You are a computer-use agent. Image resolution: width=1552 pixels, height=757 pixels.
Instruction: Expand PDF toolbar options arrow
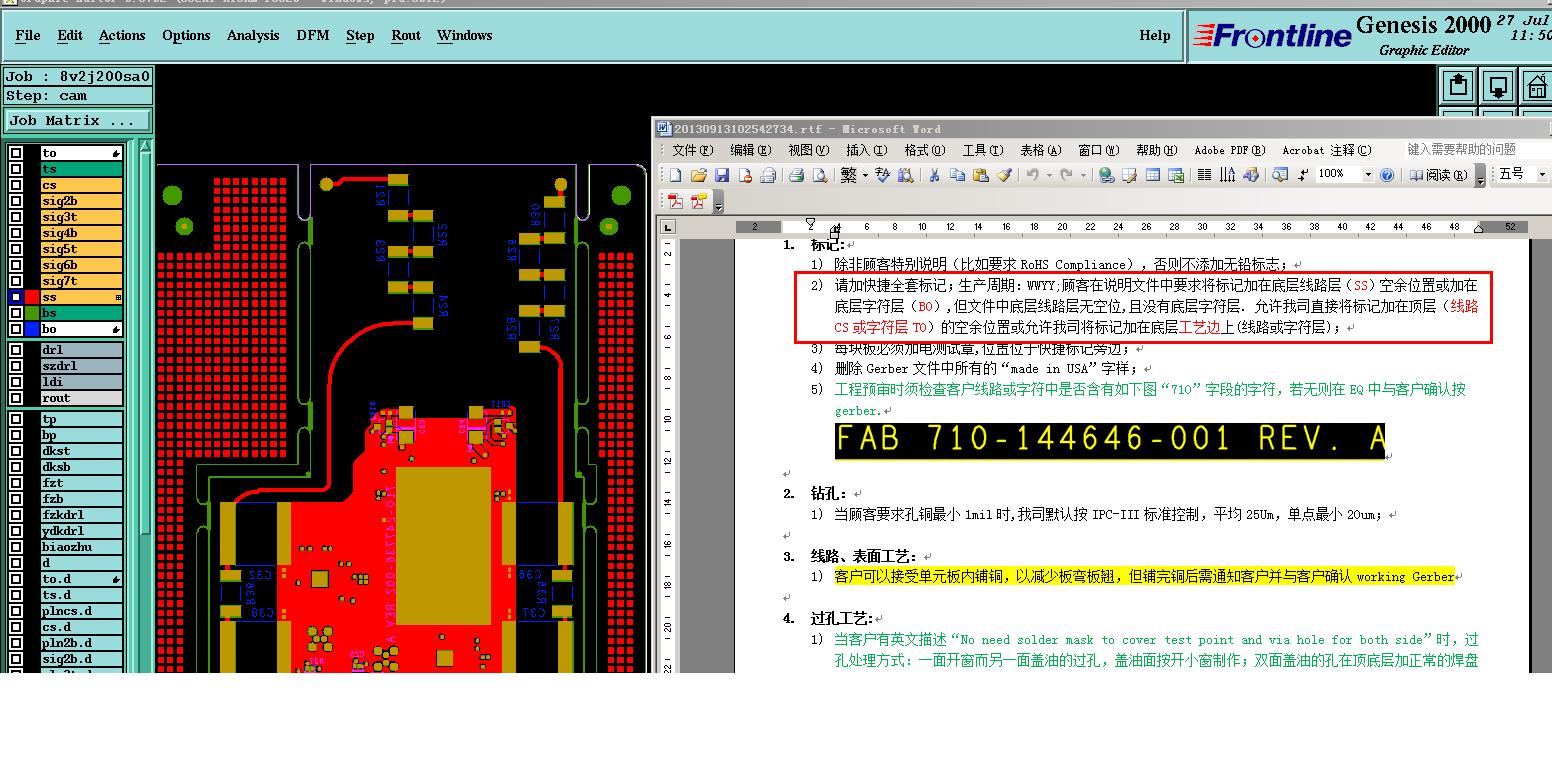pos(719,203)
